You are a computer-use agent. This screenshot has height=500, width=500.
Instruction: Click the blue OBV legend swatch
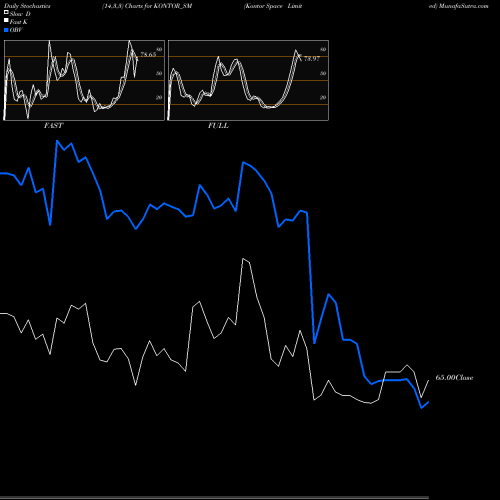tap(6, 30)
